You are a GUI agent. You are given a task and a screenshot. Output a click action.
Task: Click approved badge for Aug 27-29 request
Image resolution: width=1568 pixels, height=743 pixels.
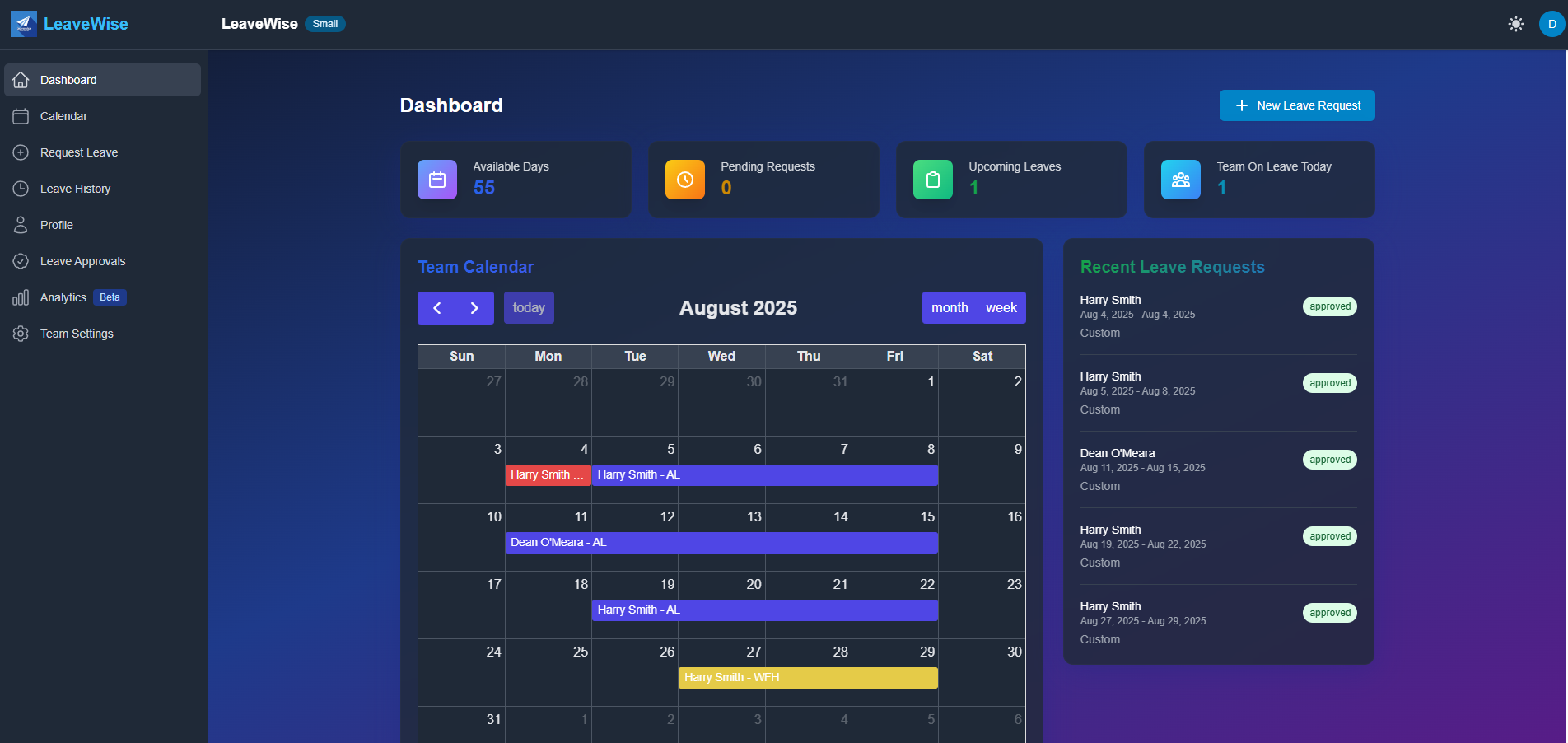tap(1330, 613)
